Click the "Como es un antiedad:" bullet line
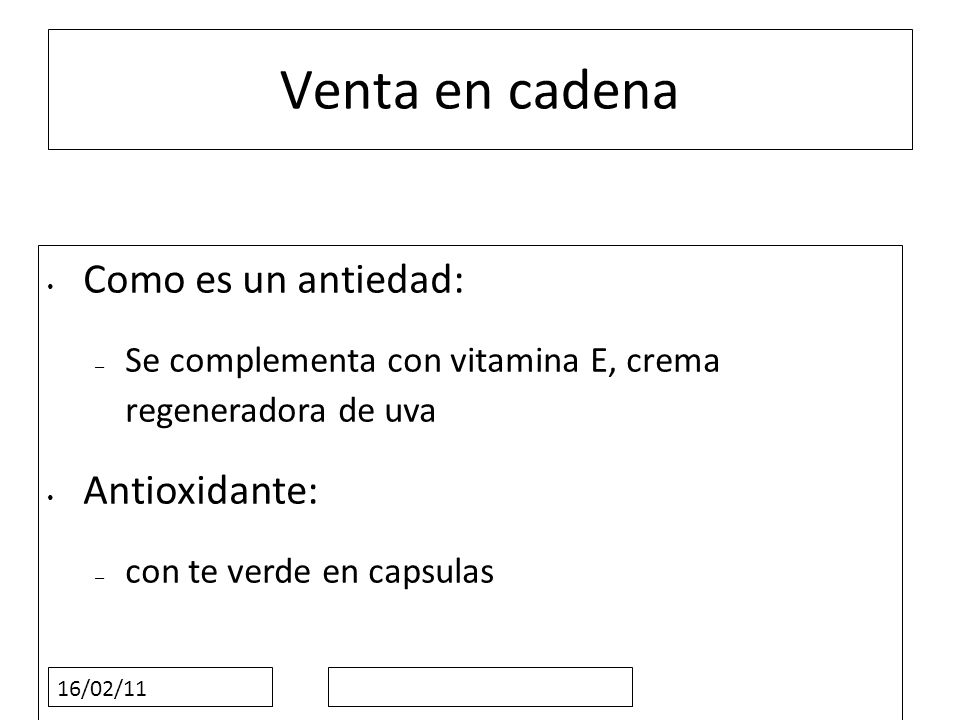Image resolution: width=960 pixels, height=720 pixels. [x=273, y=280]
